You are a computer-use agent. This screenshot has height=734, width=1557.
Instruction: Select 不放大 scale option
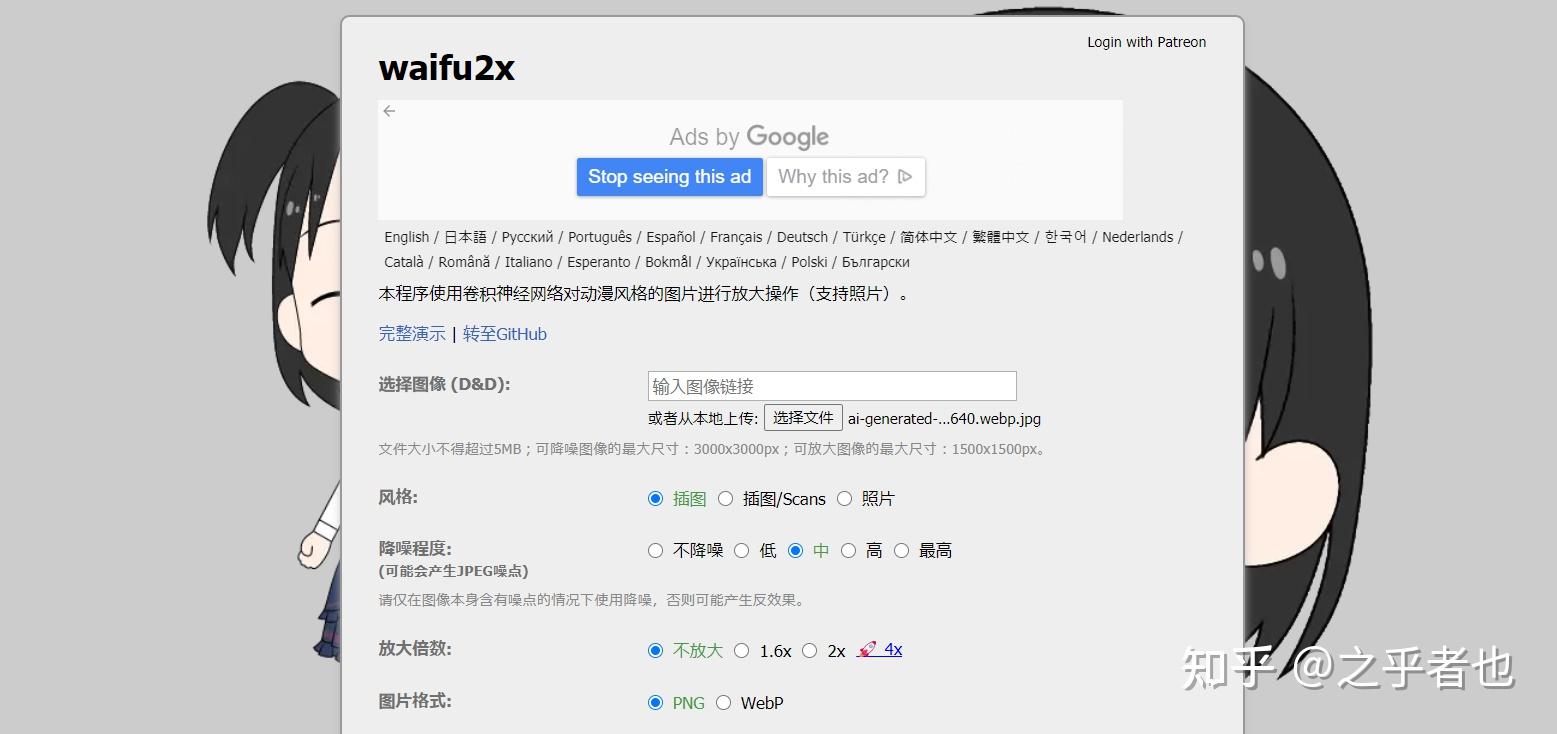(656, 650)
